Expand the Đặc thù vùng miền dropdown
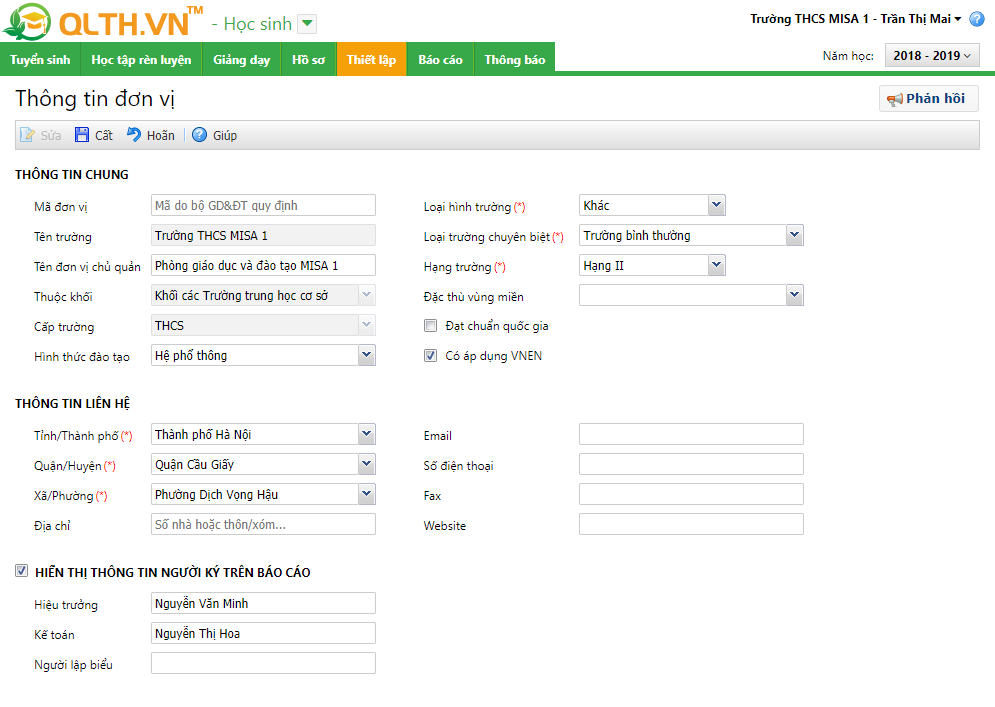The height and width of the screenshot is (707, 995). click(794, 294)
